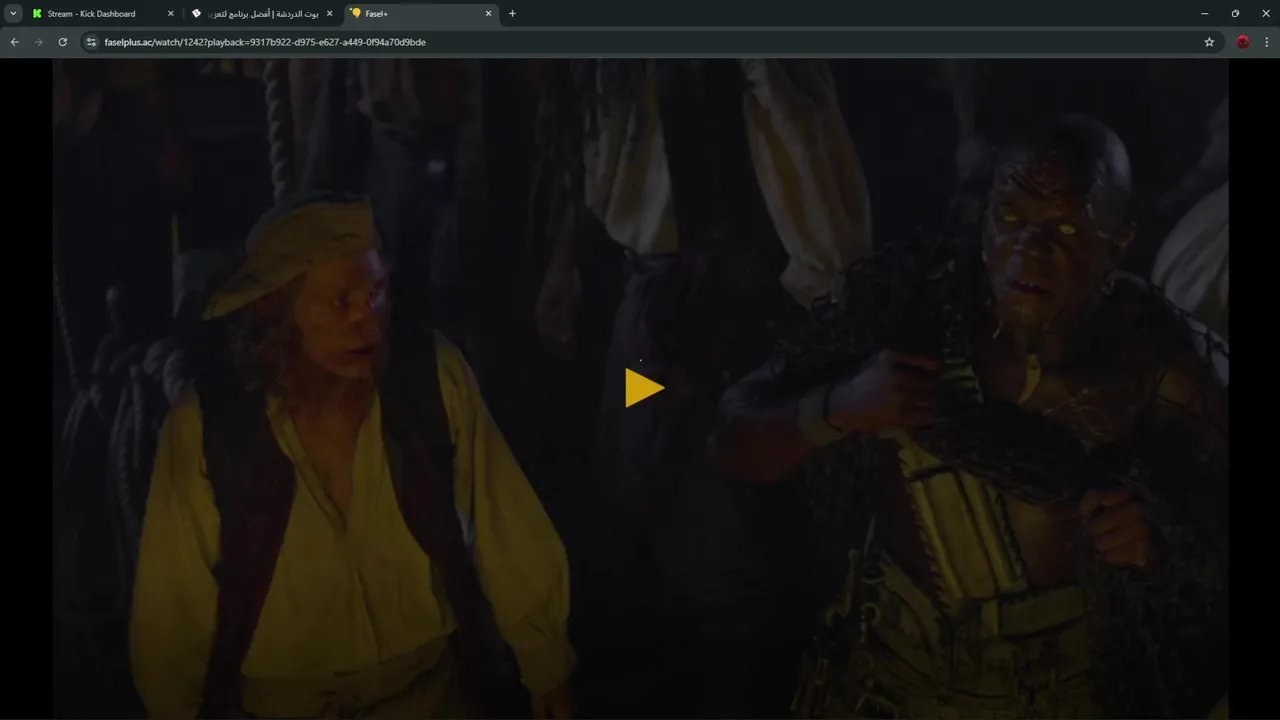Open a new browser tab

(512, 14)
